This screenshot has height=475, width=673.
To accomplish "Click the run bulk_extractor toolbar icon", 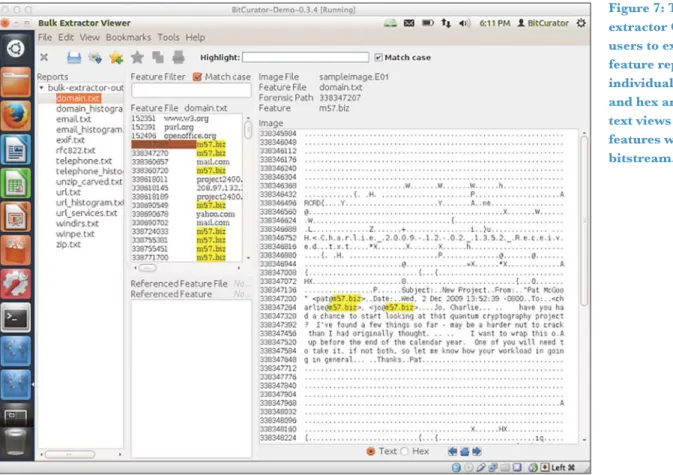I will (x=95, y=57).
